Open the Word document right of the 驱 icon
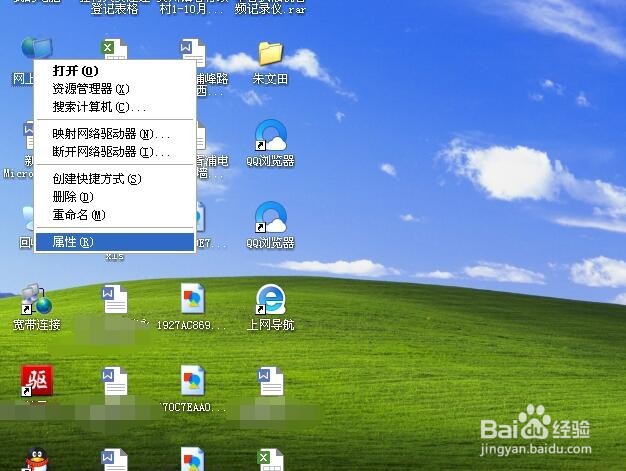The width and height of the screenshot is (626, 471). (115, 381)
